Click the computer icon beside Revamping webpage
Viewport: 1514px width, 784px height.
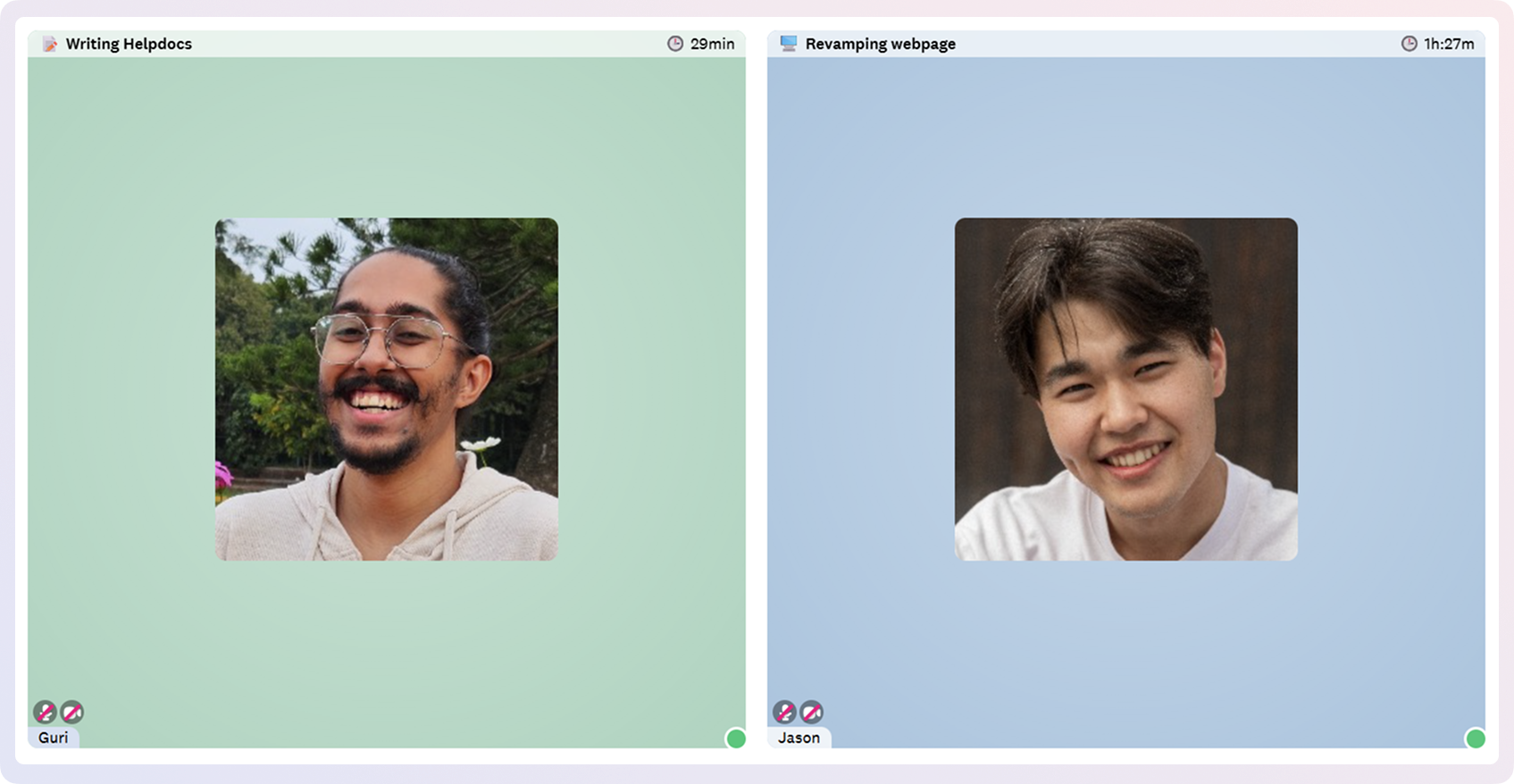point(789,44)
